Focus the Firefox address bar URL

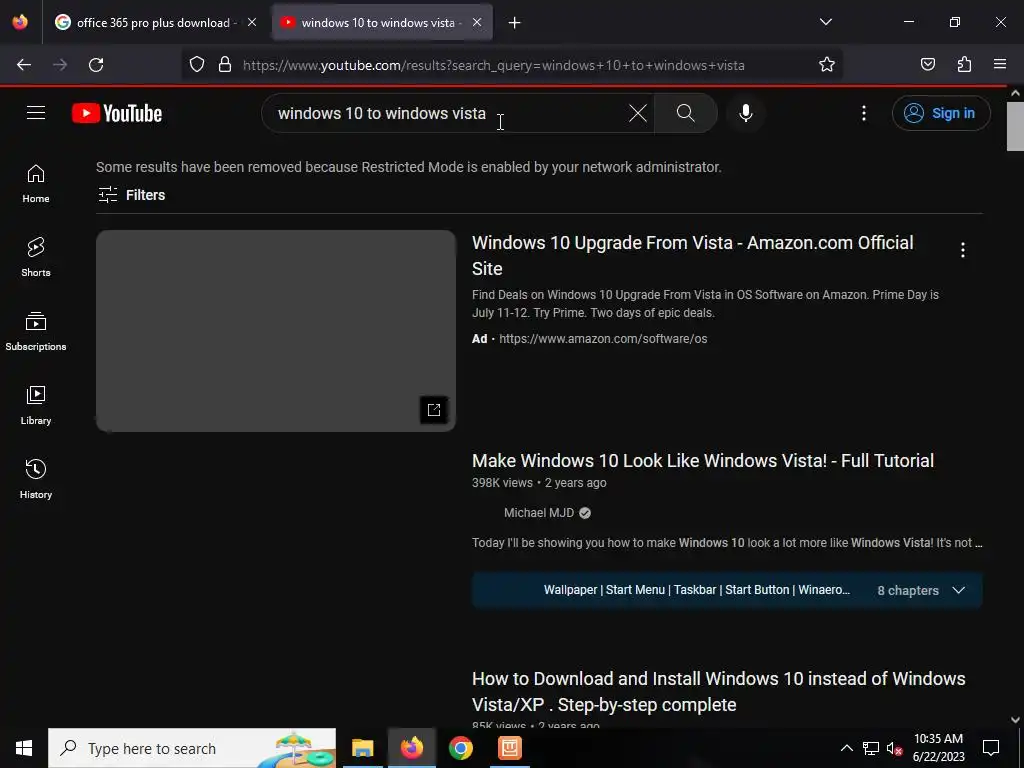(x=493, y=65)
